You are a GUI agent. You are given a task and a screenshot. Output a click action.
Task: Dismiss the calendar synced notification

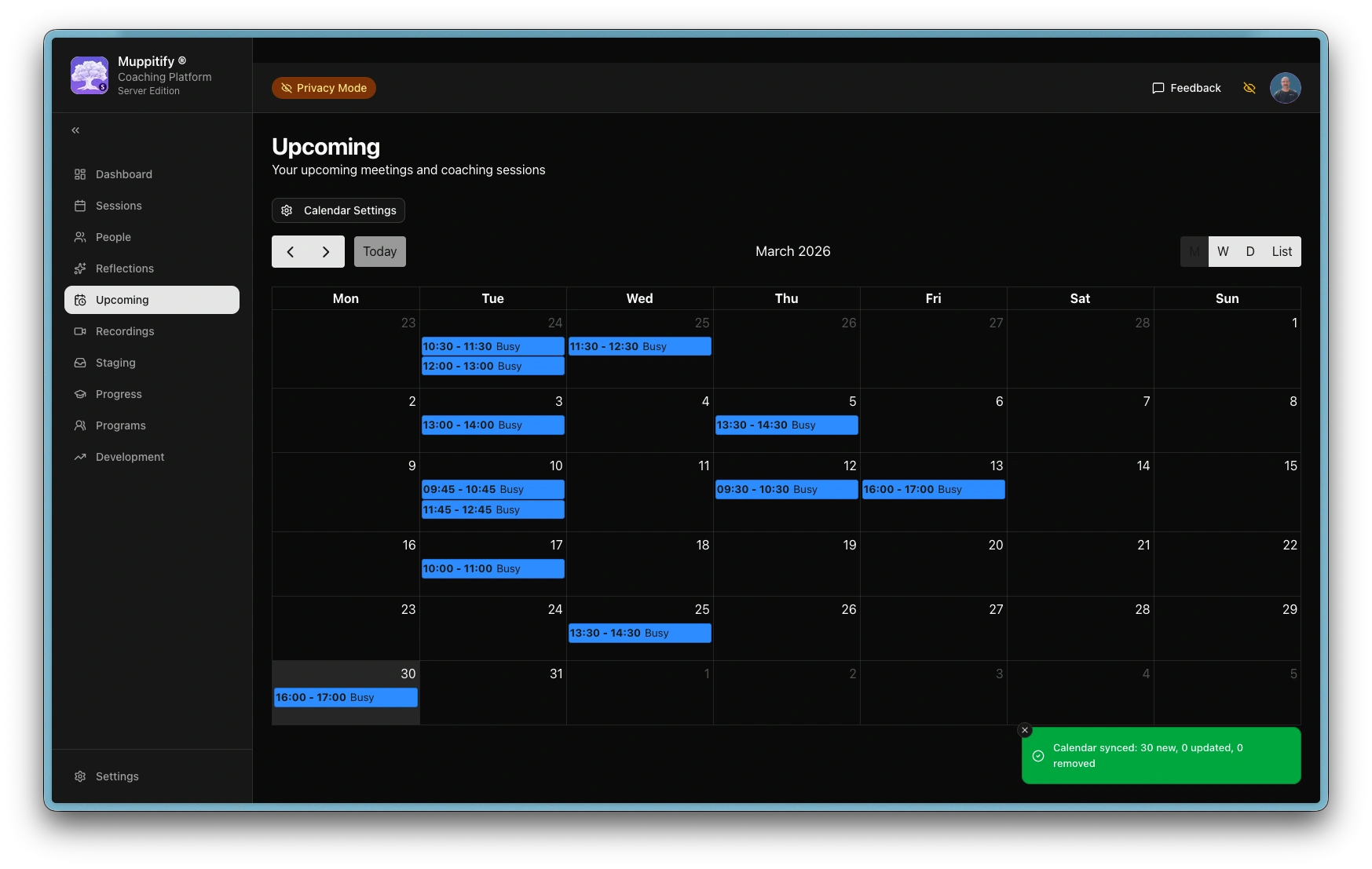[1024, 730]
